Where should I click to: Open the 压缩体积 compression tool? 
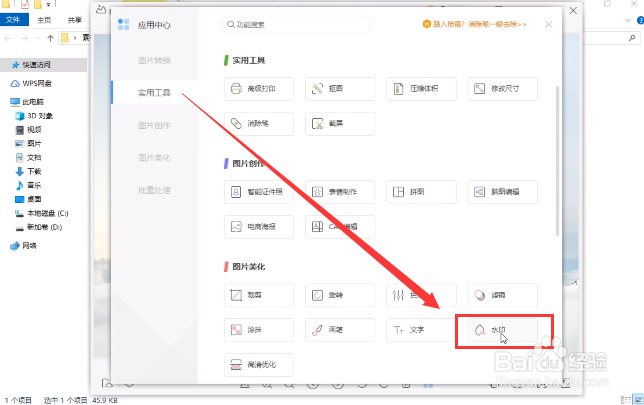pyautogui.click(x=421, y=89)
